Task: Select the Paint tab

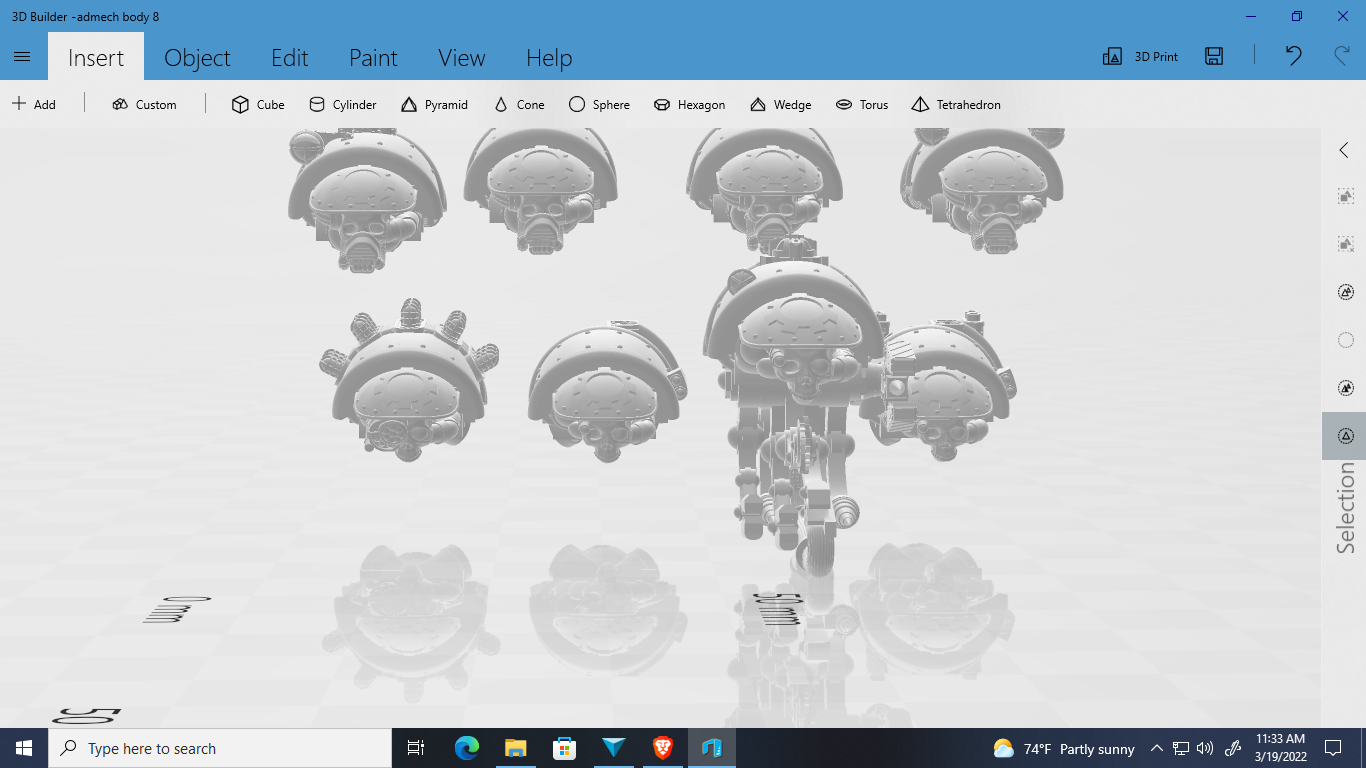Action: [374, 57]
